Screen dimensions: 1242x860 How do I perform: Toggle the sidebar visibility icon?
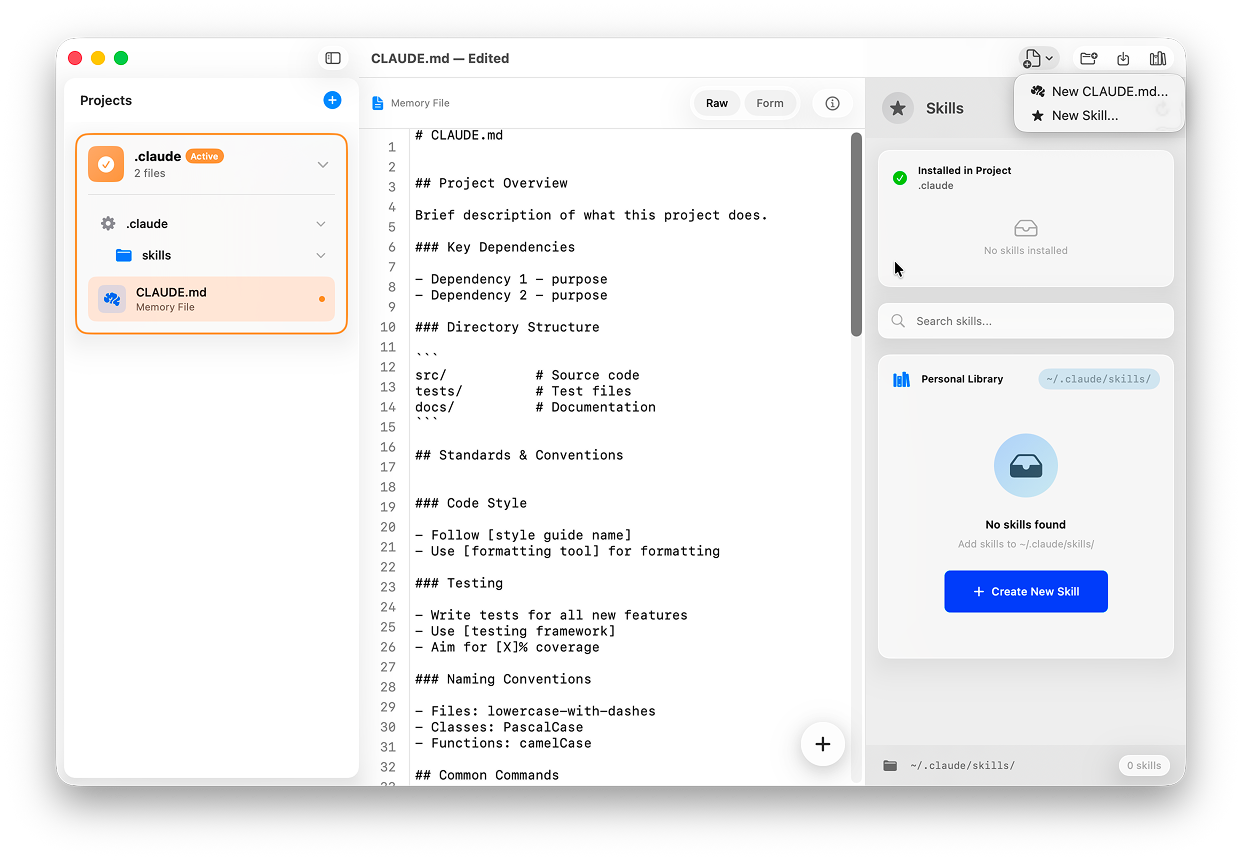click(x=332, y=58)
